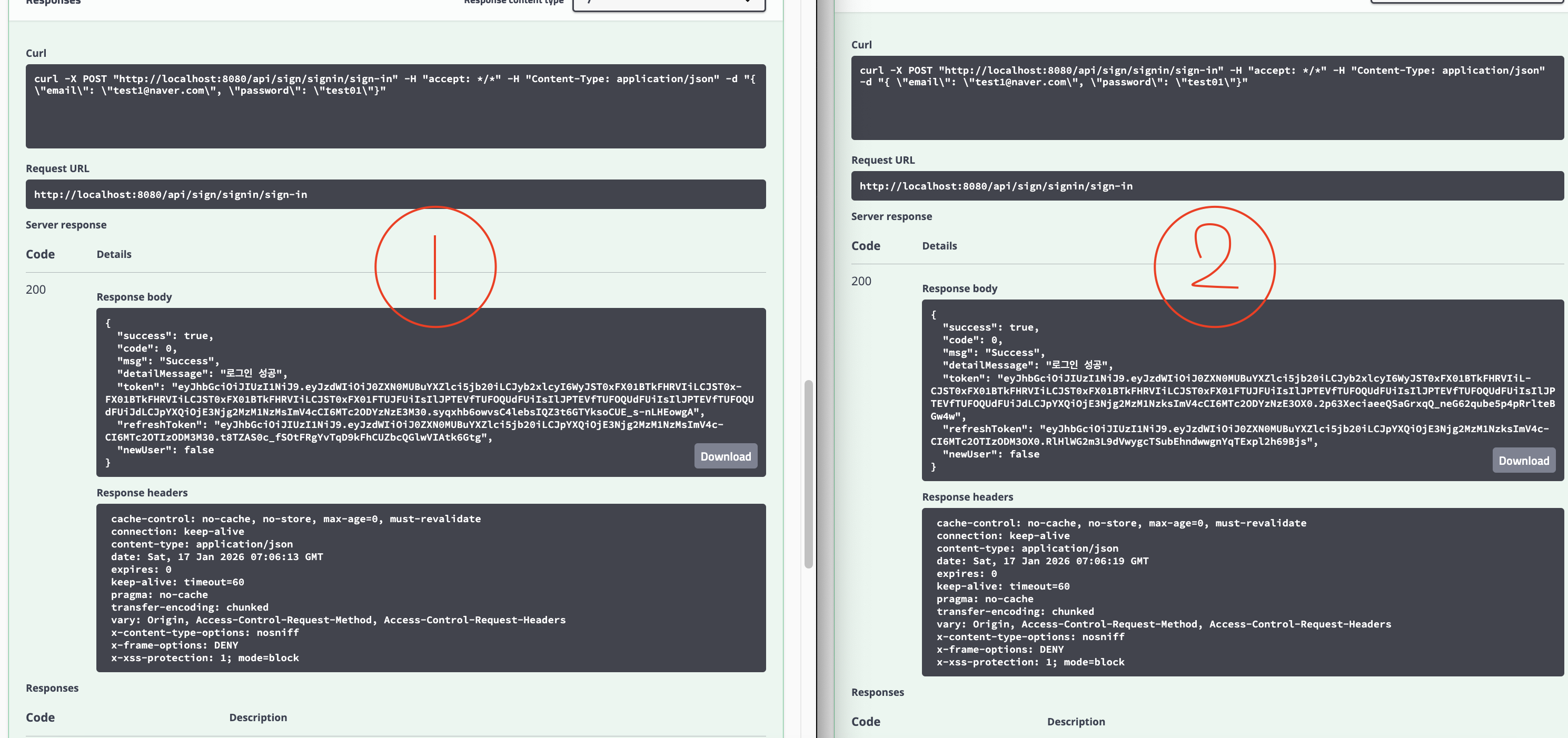Image resolution: width=1568 pixels, height=738 pixels.
Task: Click the red circle annotated with 2
Action: pos(1214,267)
